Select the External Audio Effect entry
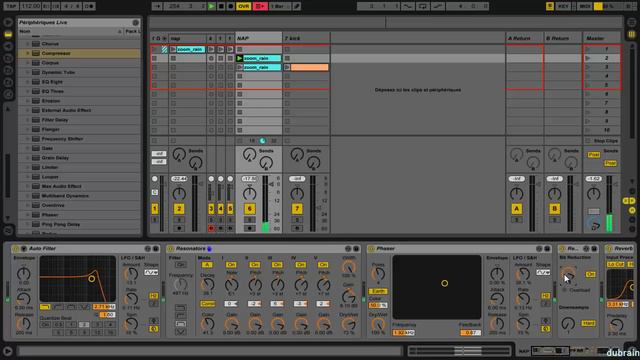Image resolution: width=640 pixels, height=360 pixels. pyautogui.click(x=80, y=110)
